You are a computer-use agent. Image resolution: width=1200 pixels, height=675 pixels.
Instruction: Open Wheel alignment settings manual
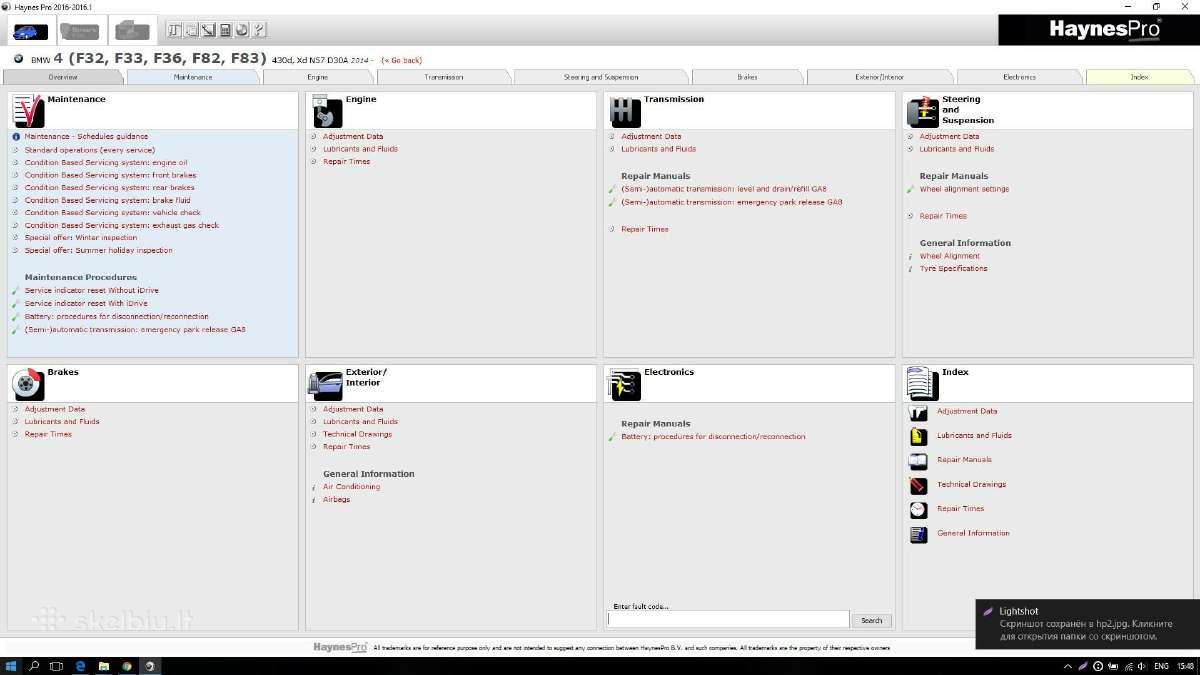[x=964, y=189]
